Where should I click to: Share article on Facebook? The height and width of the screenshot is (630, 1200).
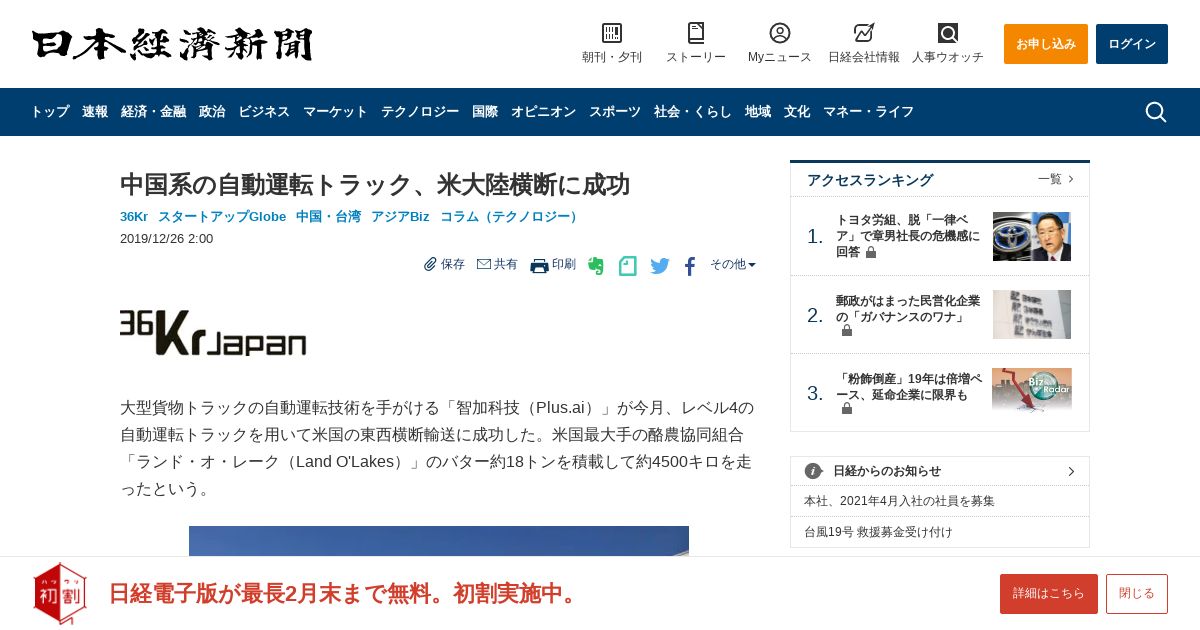(690, 266)
